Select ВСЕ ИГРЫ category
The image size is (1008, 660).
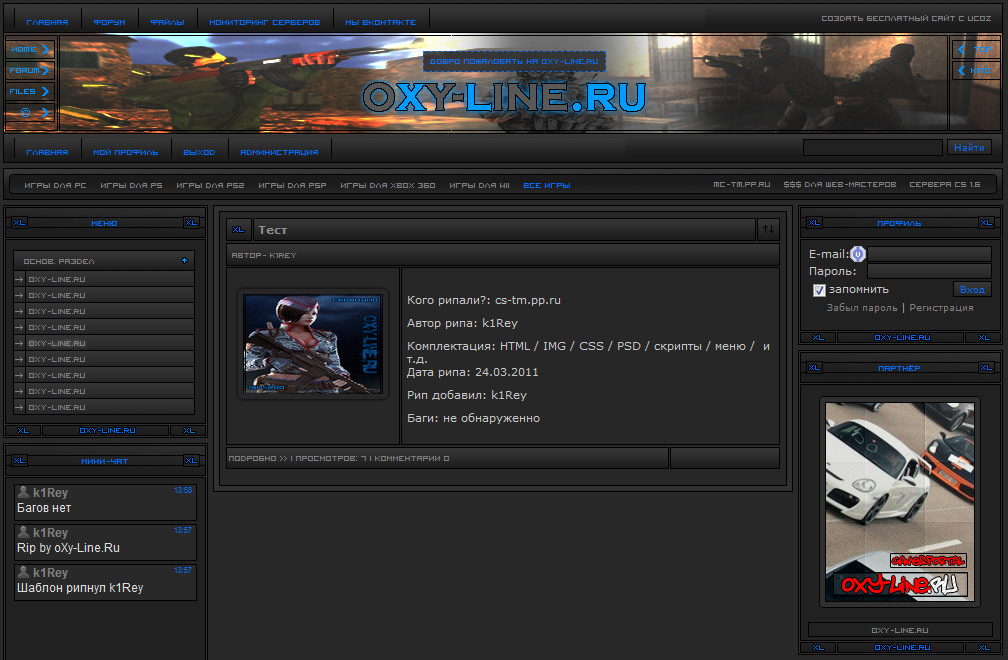coord(546,185)
